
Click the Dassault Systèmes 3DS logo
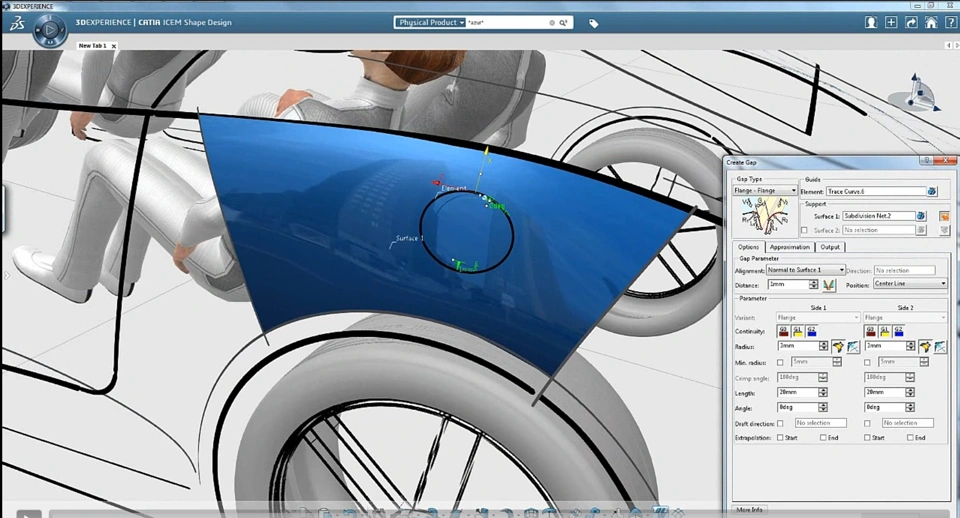coord(17,23)
